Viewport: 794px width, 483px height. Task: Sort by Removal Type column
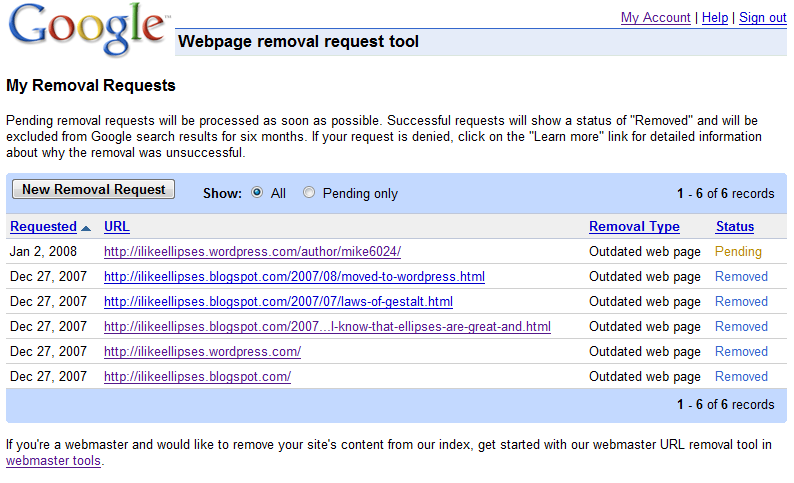[x=634, y=226]
